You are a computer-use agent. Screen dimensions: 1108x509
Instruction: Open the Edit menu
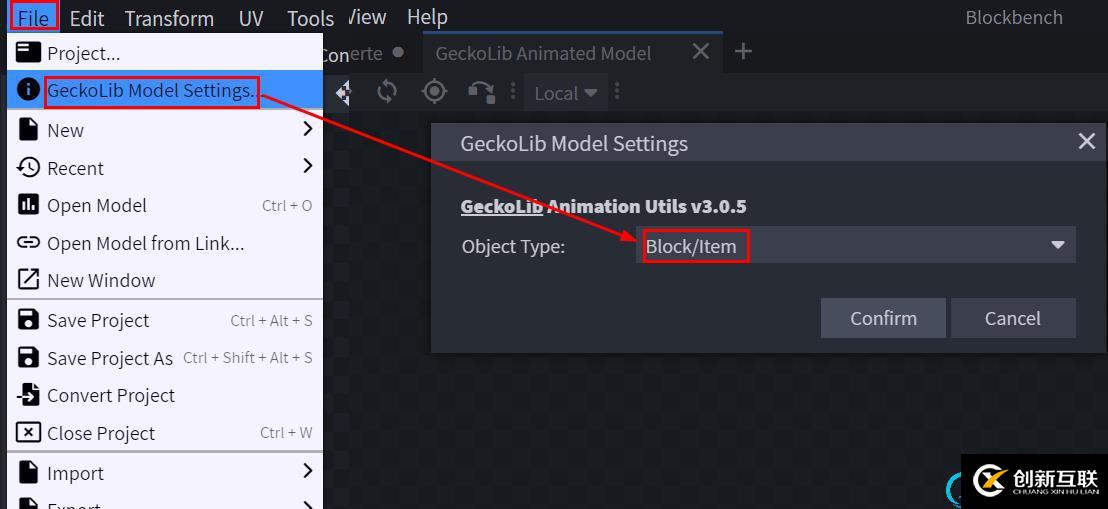(87, 18)
